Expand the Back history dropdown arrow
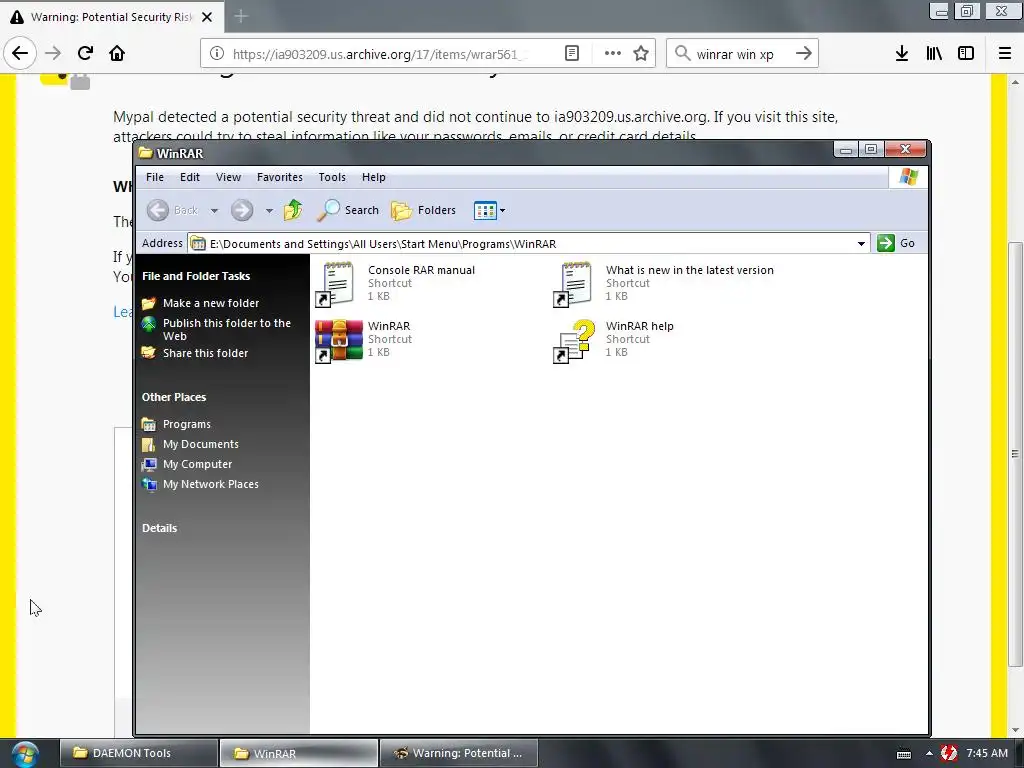1024x768 pixels. pyautogui.click(x=214, y=210)
